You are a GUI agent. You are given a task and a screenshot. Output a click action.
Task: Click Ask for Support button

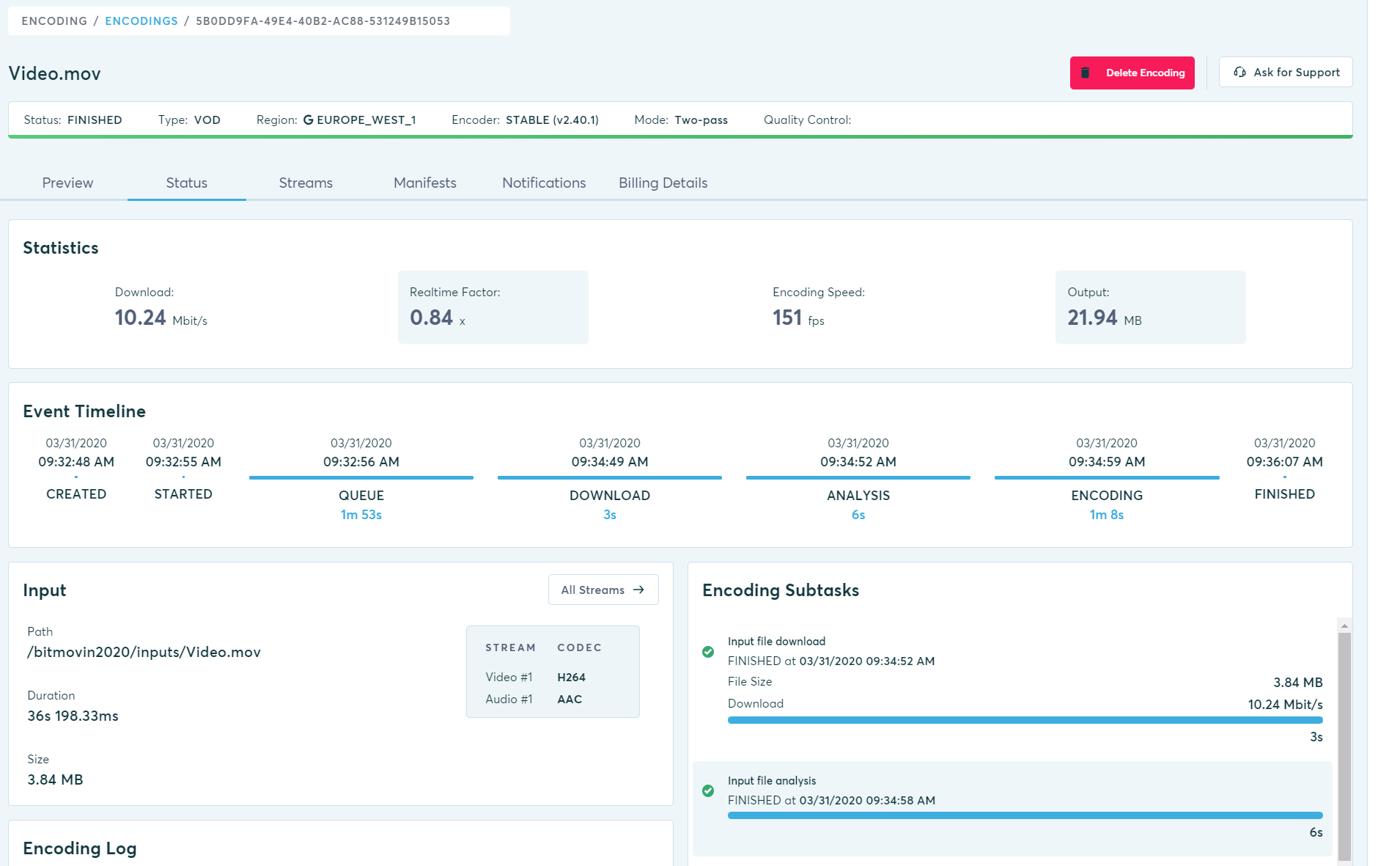(x=1286, y=72)
